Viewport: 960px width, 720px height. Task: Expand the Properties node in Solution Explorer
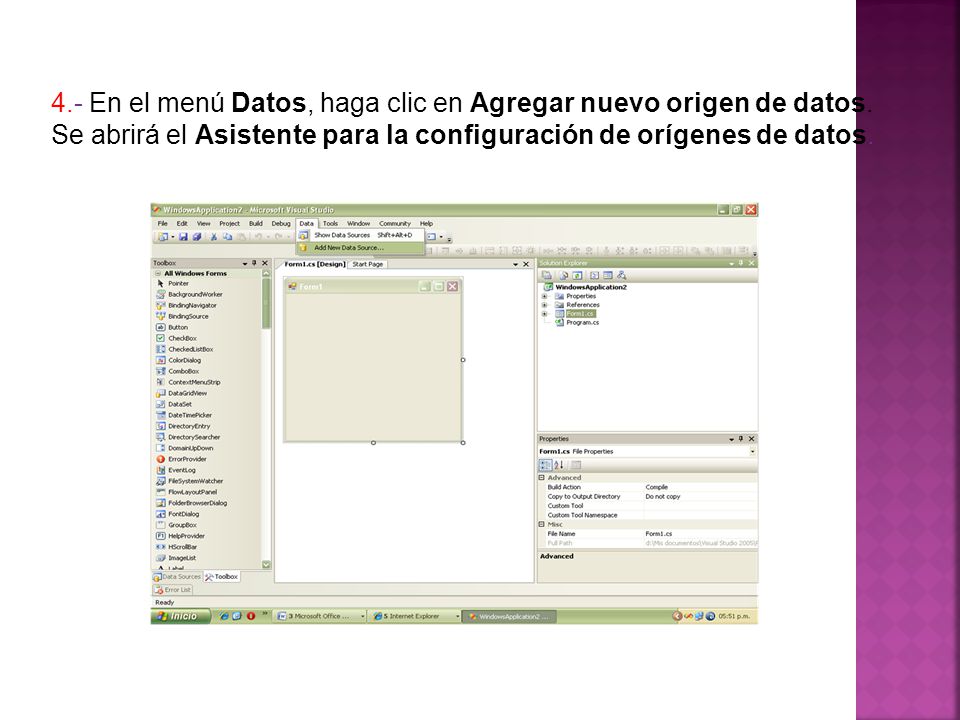pos(544,296)
